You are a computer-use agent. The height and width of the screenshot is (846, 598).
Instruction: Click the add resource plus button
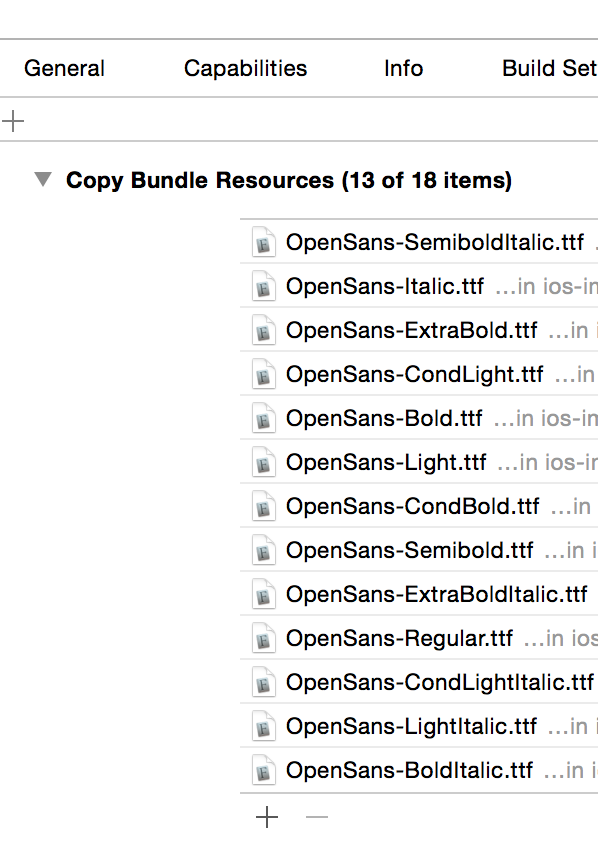pos(267,817)
